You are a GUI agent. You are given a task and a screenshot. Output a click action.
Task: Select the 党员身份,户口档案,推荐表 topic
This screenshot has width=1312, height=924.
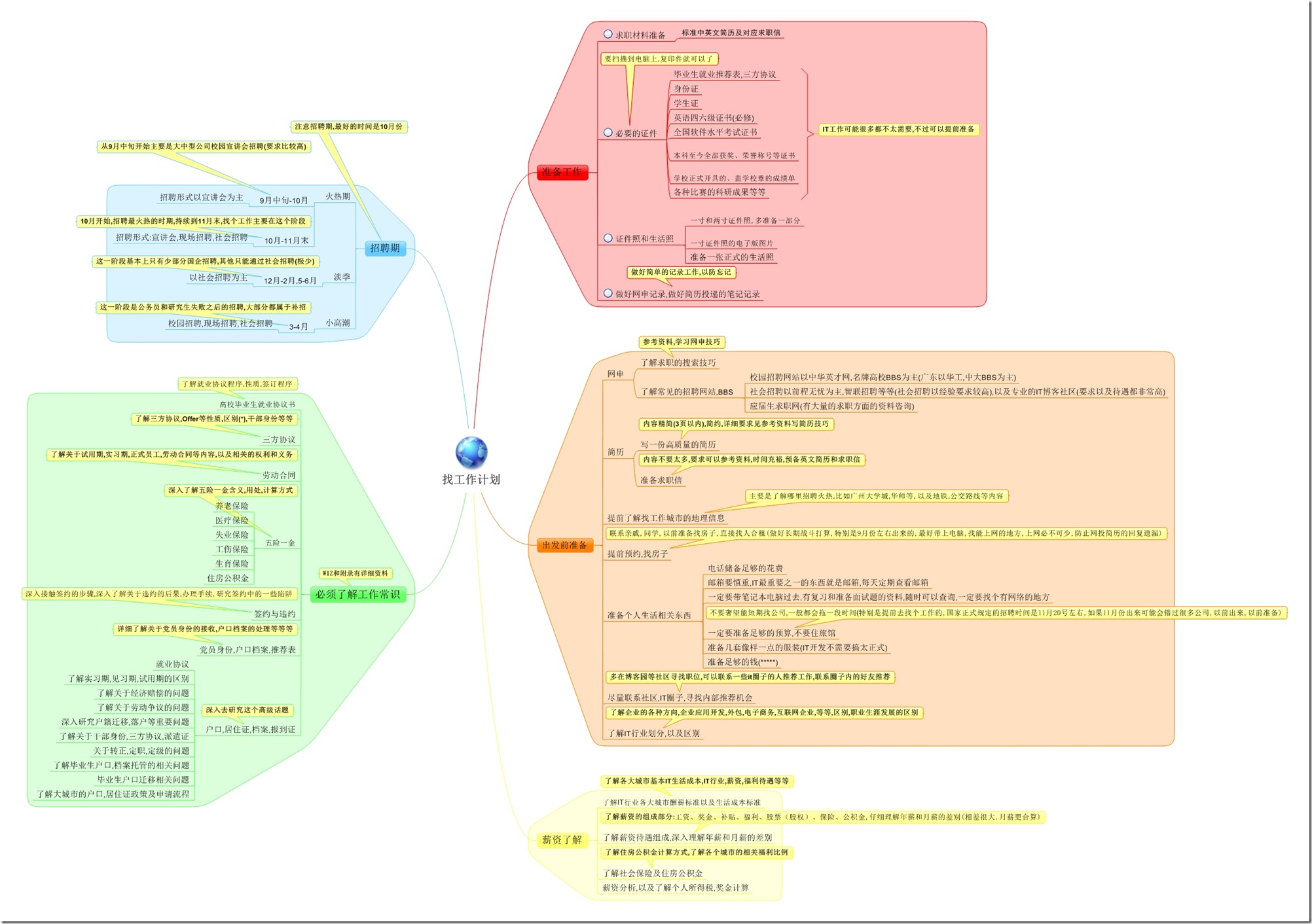pyautogui.click(x=247, y=650)
